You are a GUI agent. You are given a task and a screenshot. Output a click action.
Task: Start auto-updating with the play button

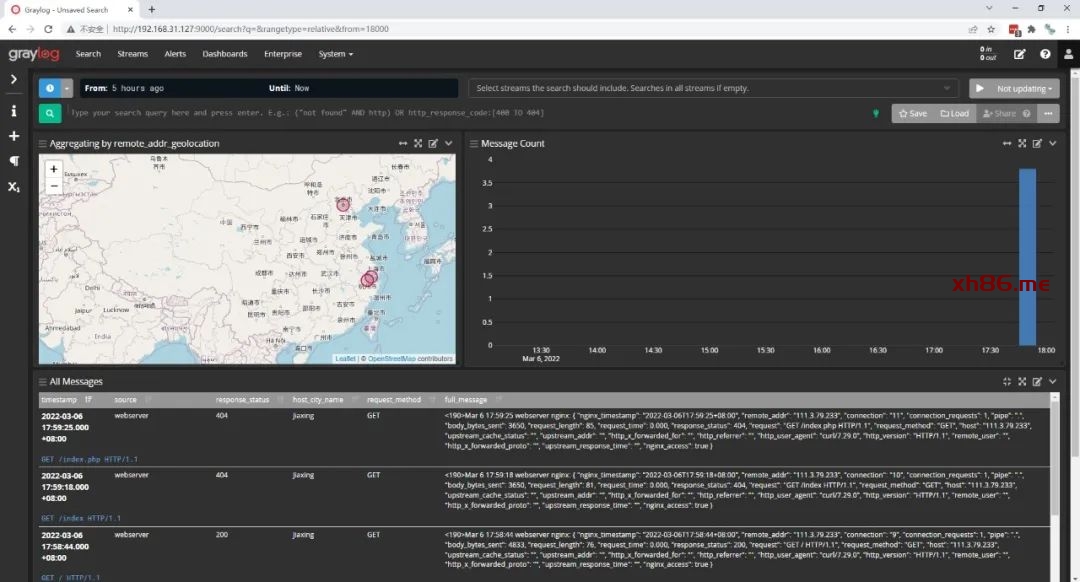point(979,88)
